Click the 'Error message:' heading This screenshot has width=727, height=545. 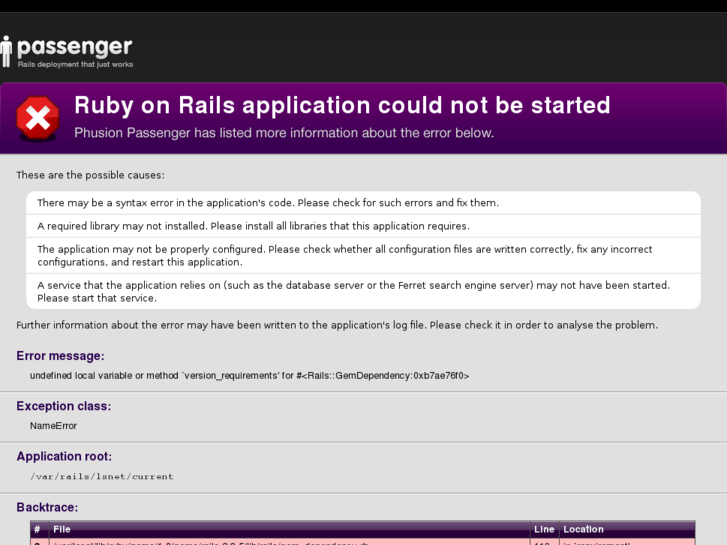(x=60, y=356)
